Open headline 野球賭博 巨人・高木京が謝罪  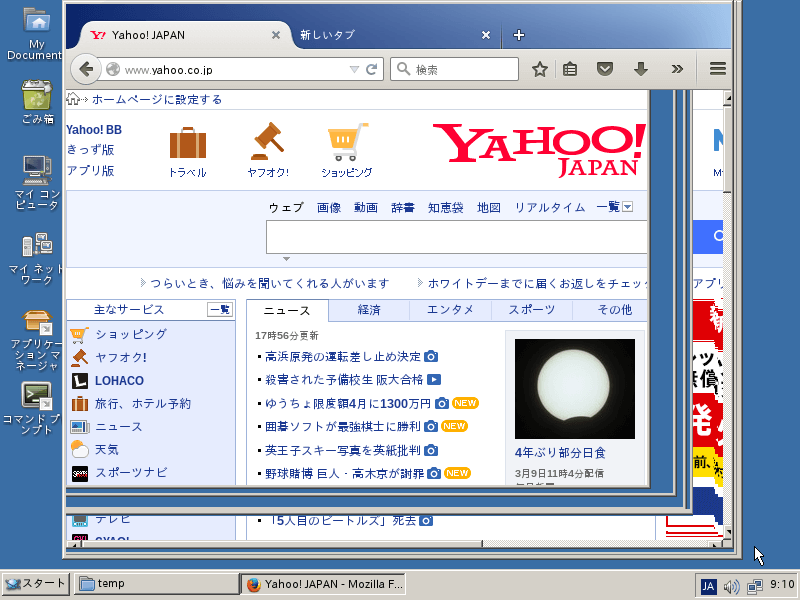(x=344, y=473)
